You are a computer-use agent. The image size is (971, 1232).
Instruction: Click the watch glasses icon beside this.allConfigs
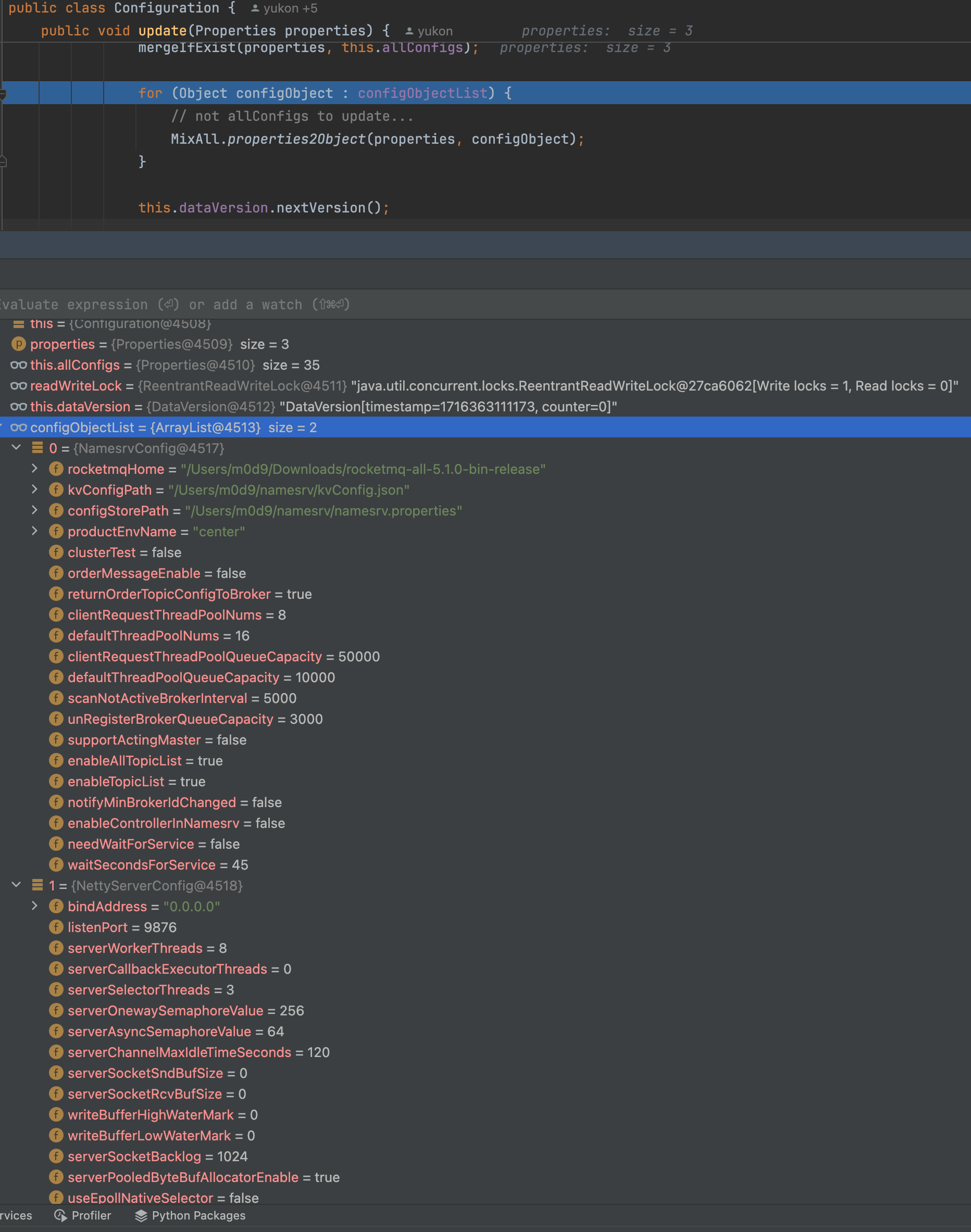19,365
